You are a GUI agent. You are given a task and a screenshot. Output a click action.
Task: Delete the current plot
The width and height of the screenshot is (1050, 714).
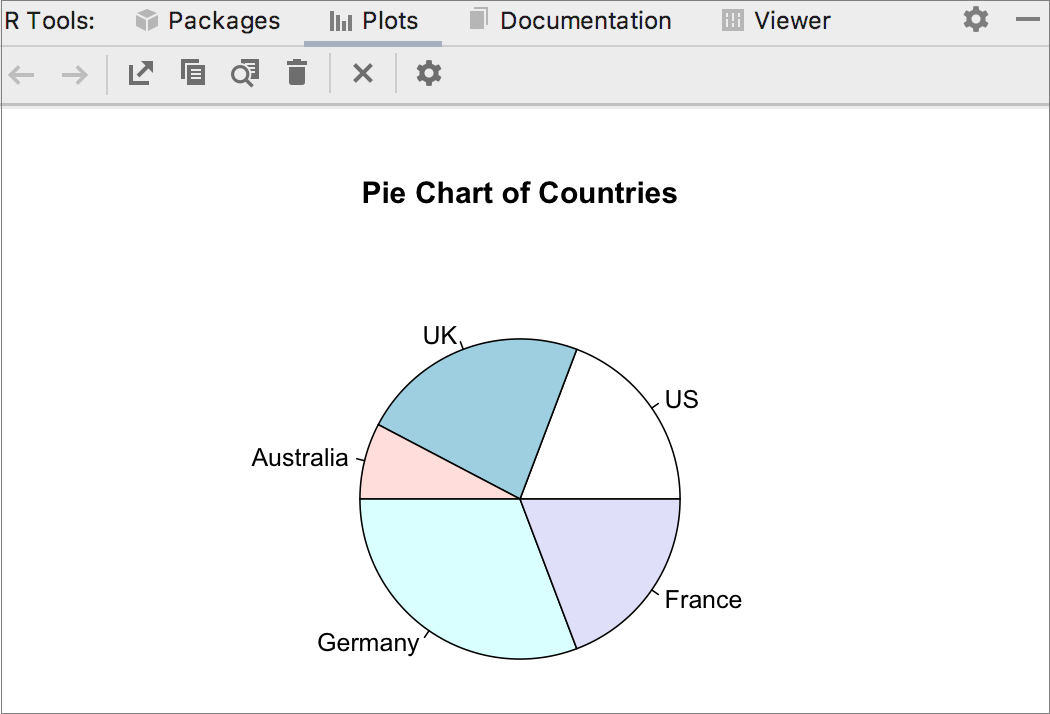[x=296, y=73]
